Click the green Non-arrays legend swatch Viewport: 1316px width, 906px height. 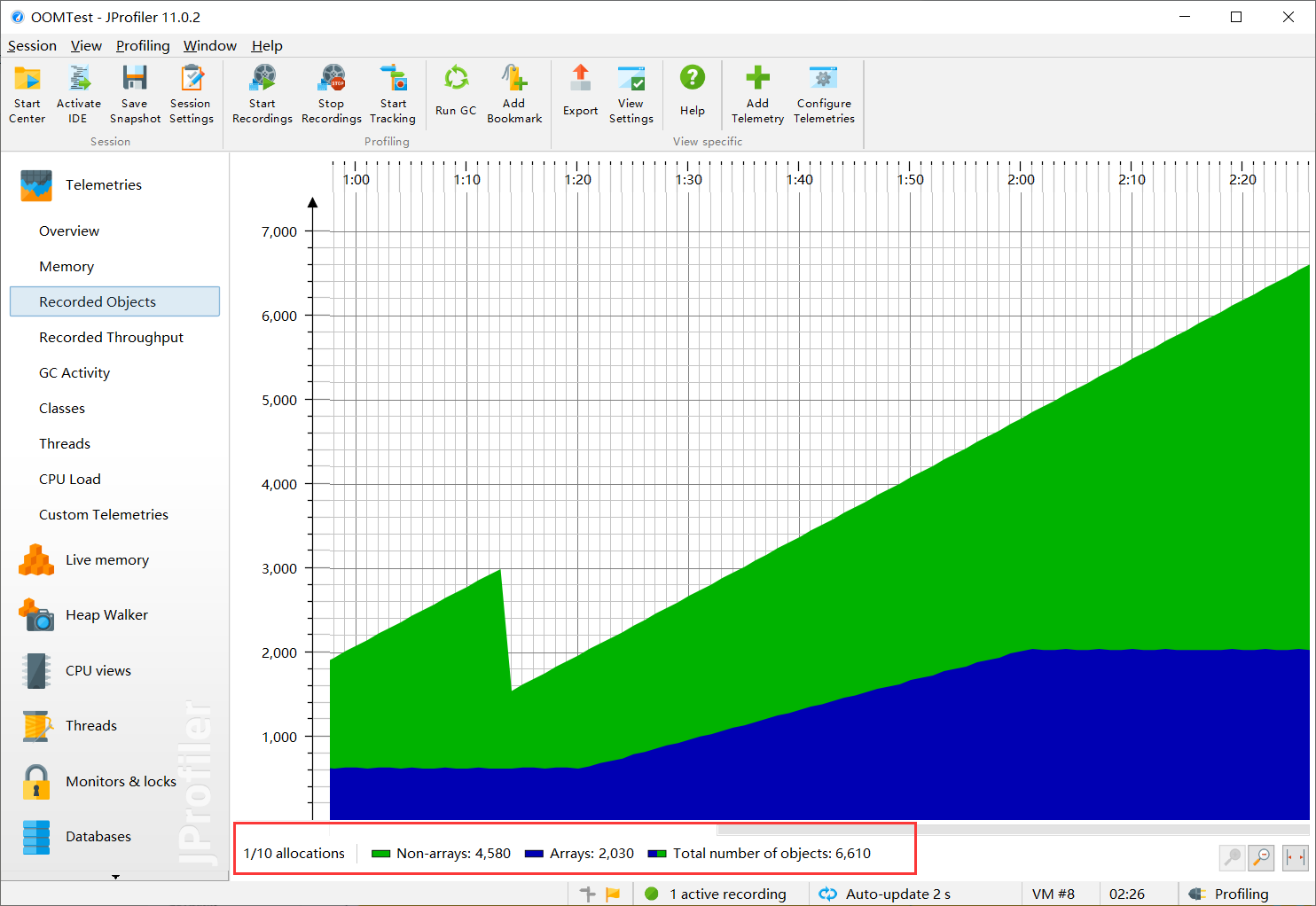pyautogui.click(x=380, y=854)
